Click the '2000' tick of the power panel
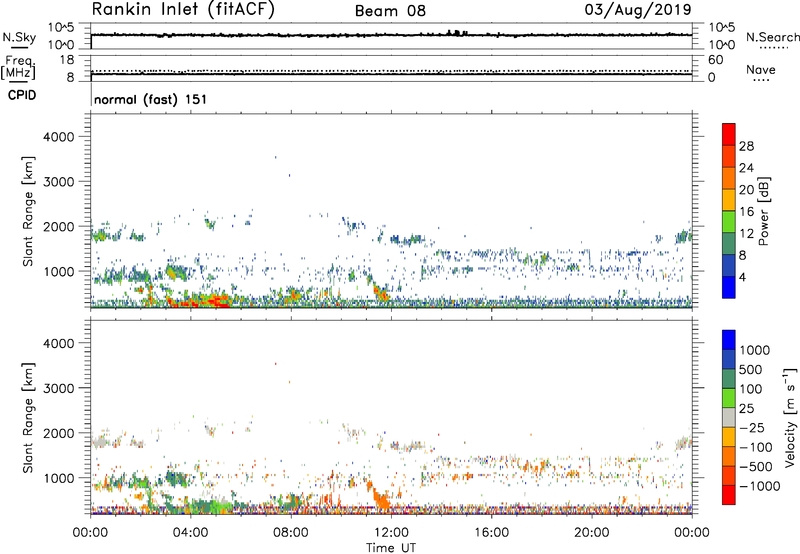The height and width of the screenshot is (554, 800). [x=58, y=226]
